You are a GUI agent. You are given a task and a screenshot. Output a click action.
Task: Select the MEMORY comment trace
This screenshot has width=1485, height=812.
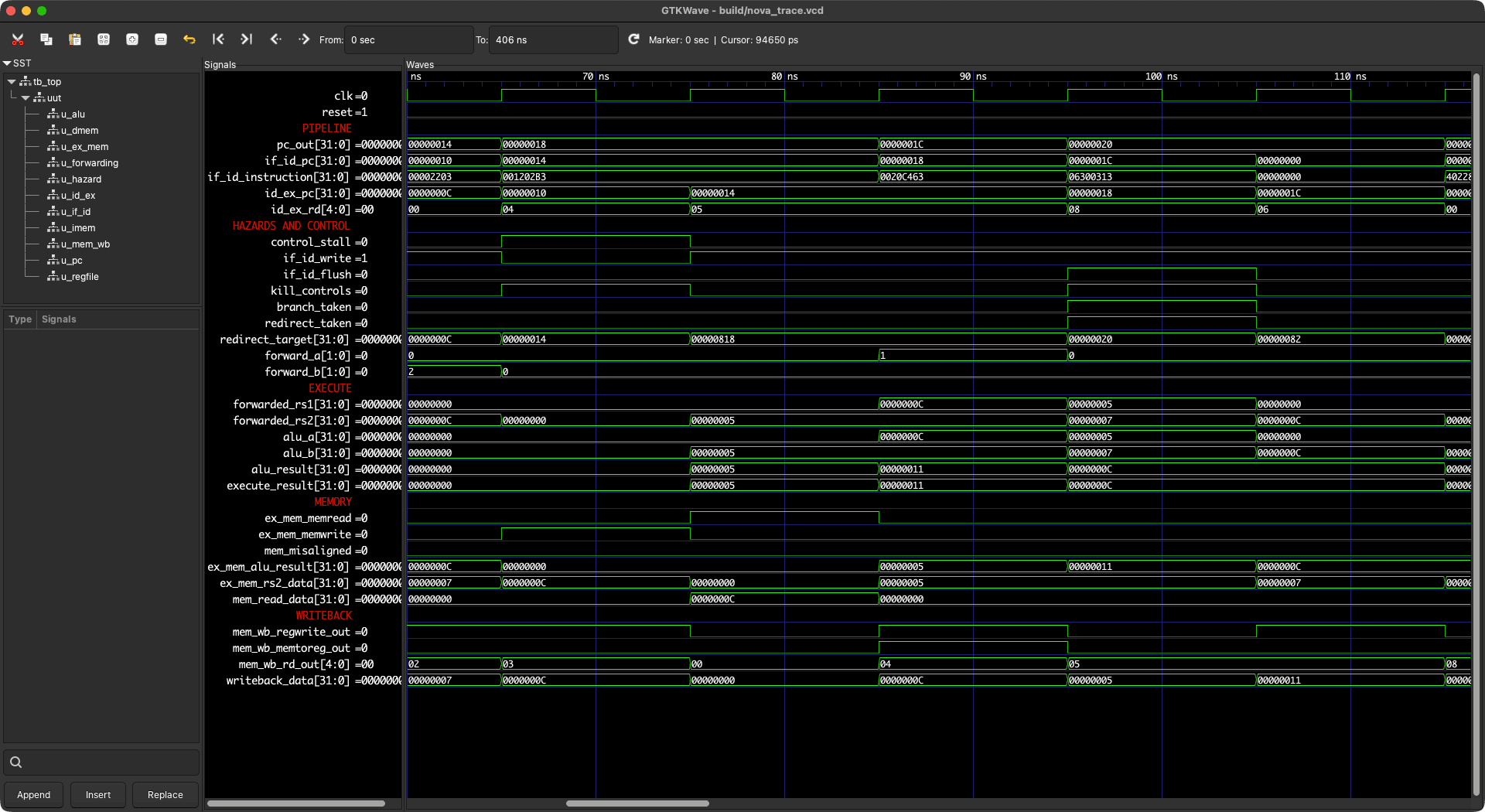333,502
